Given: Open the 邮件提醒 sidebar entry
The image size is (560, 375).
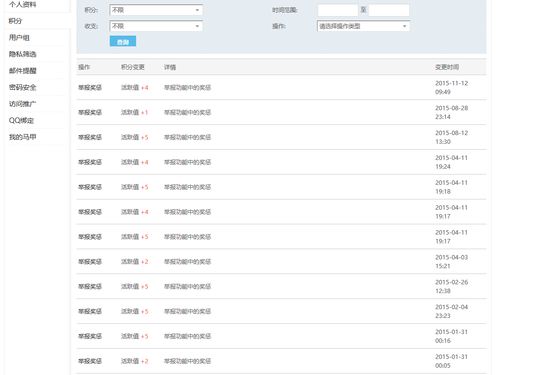Looking at the screenshot, I should (22, 71).
